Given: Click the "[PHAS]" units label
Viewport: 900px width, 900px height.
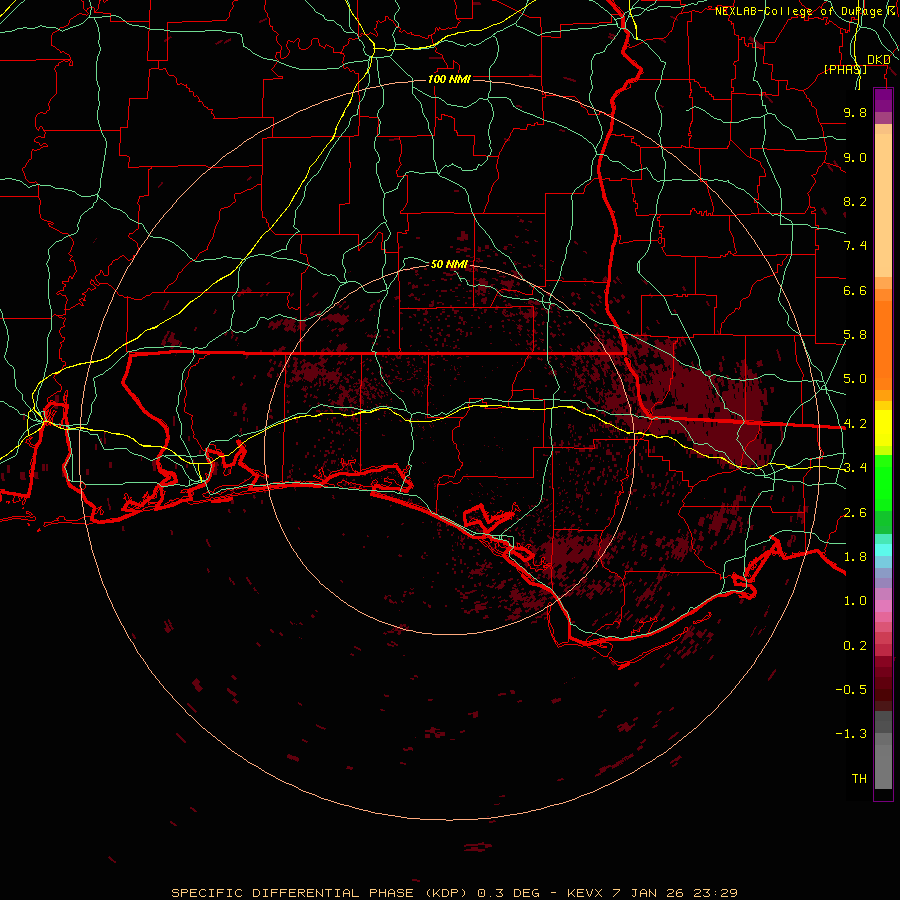Looking at the screenshot, I should coord(845,69).
